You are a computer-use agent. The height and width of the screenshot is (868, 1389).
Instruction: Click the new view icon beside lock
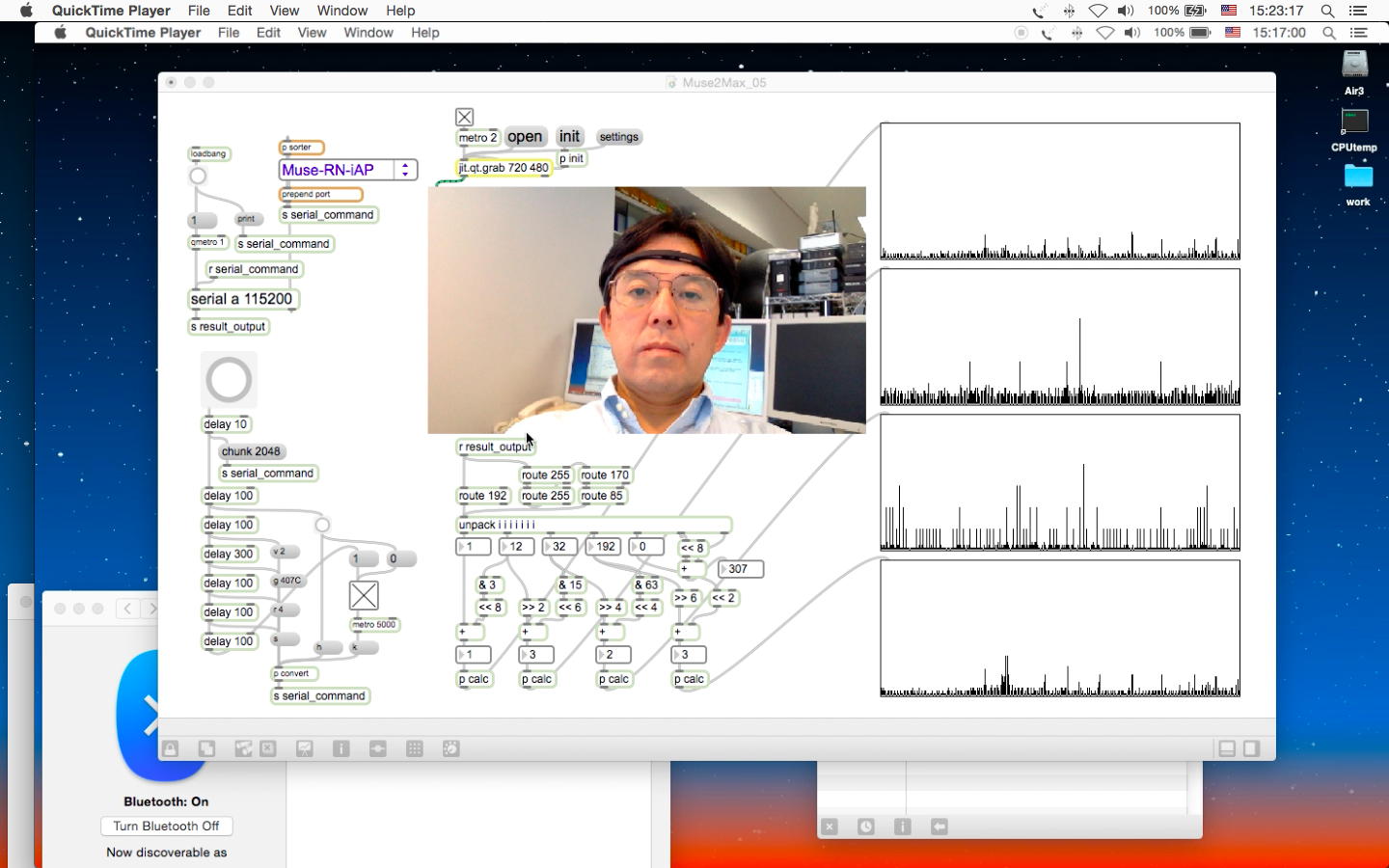pos(206,748)
